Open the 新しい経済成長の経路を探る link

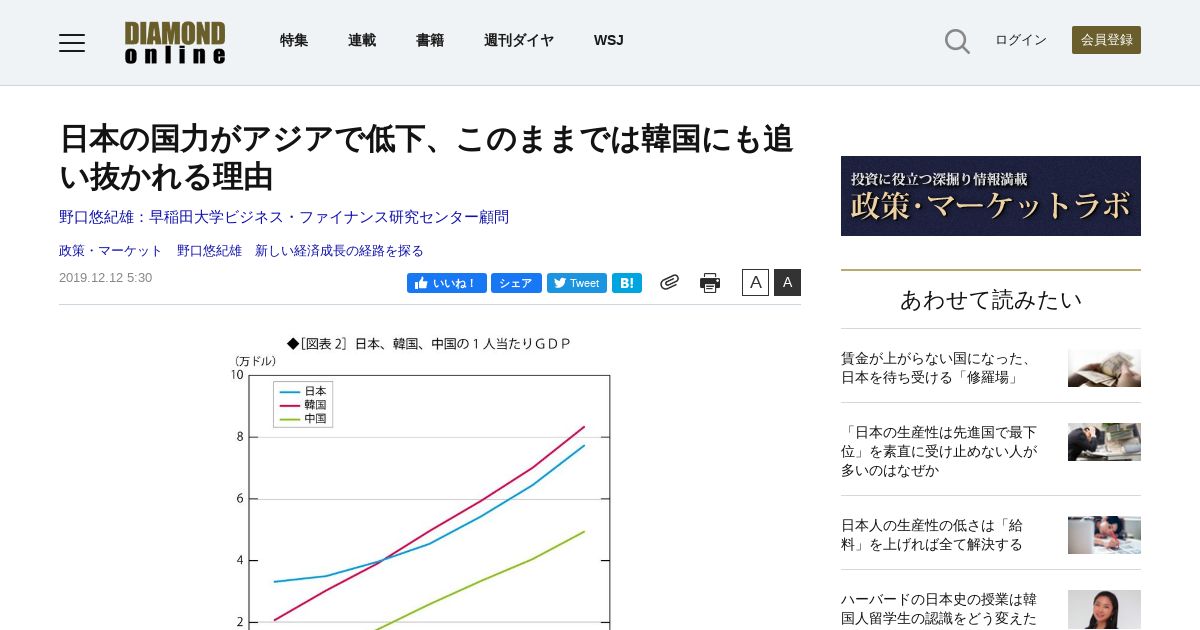(339, 251)
